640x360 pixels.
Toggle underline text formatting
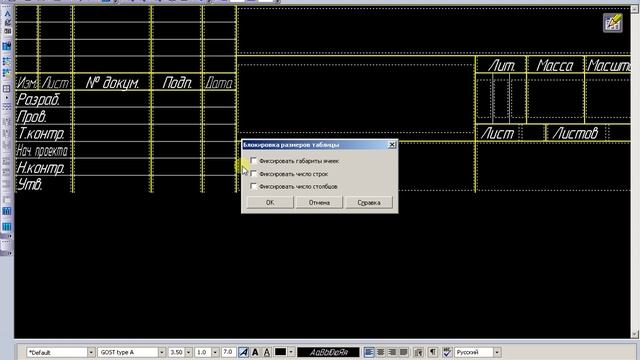coord(267,352)
